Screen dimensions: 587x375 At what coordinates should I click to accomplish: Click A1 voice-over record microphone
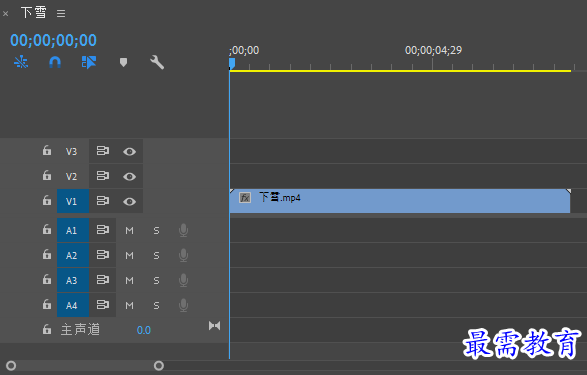tap(183, 230)
